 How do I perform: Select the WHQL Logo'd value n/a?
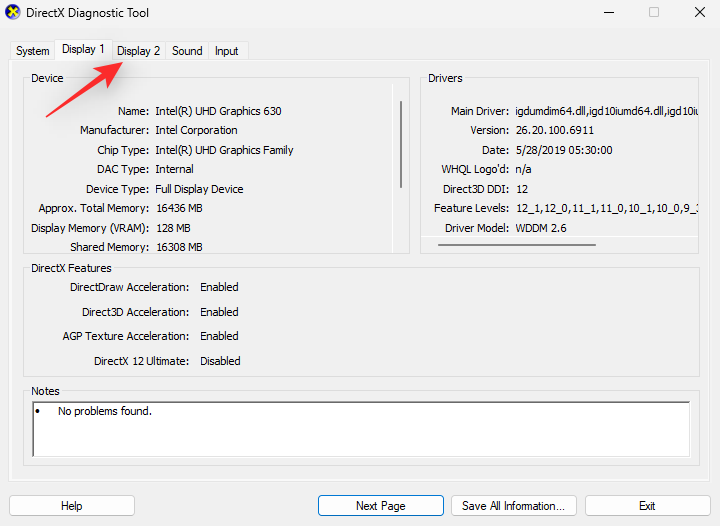point(523,169)
